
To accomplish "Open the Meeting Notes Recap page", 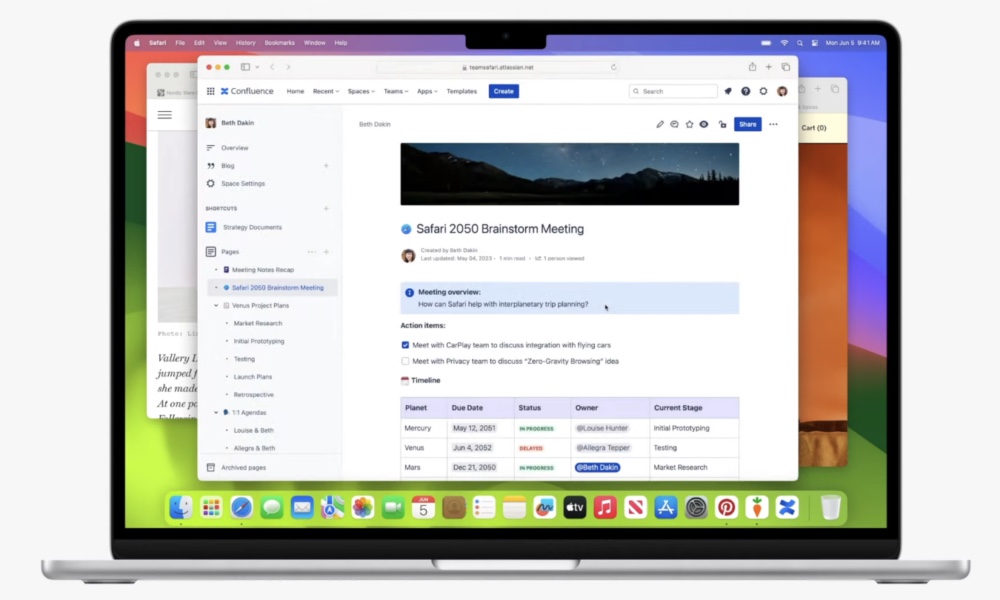I will (263, 270).
